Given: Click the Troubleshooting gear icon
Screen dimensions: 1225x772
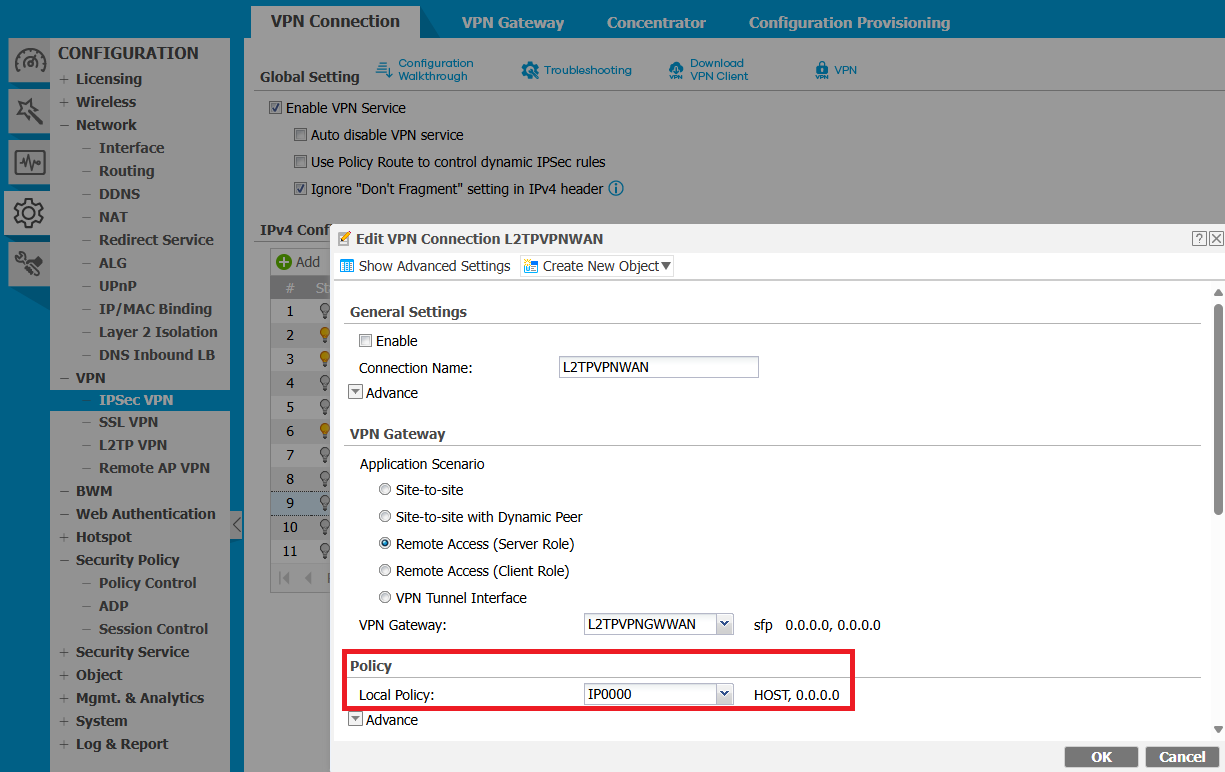Looking at the screenshot, I should coord(530,70).
